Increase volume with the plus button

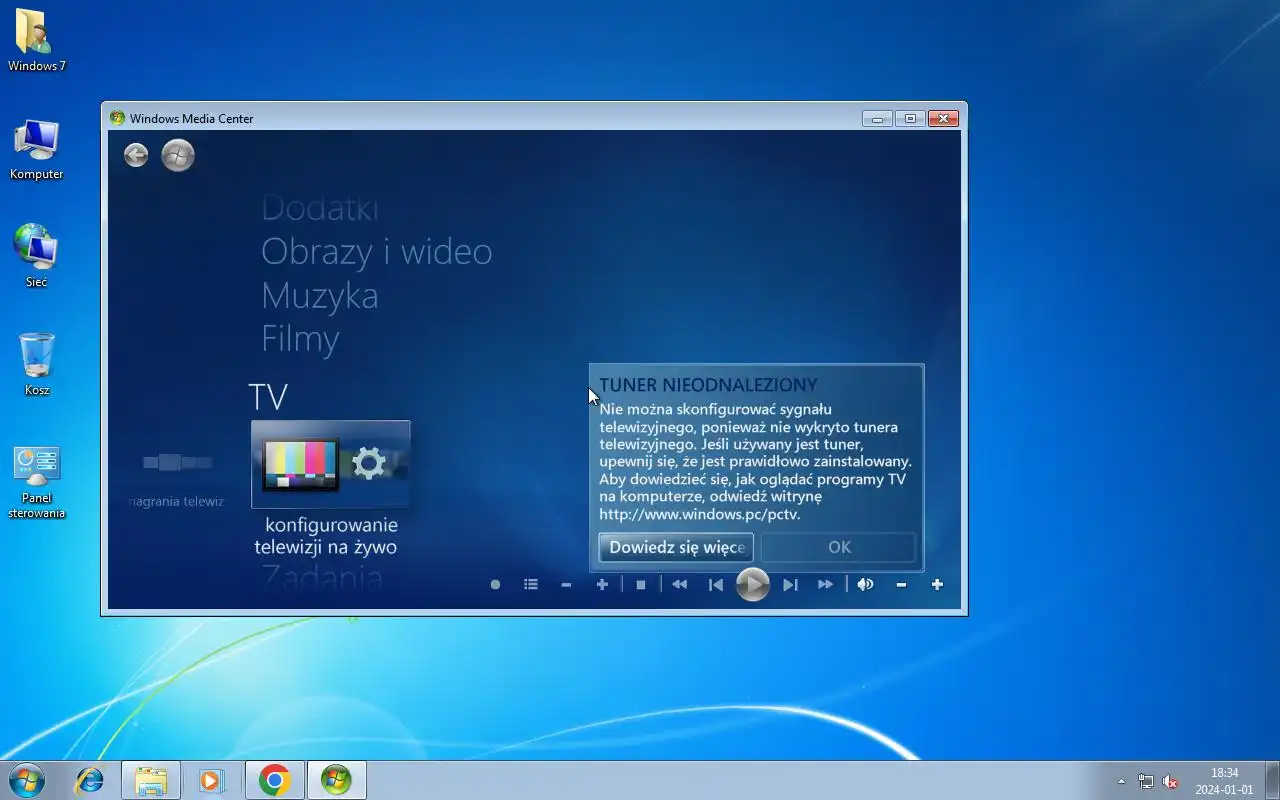[937, 585]
